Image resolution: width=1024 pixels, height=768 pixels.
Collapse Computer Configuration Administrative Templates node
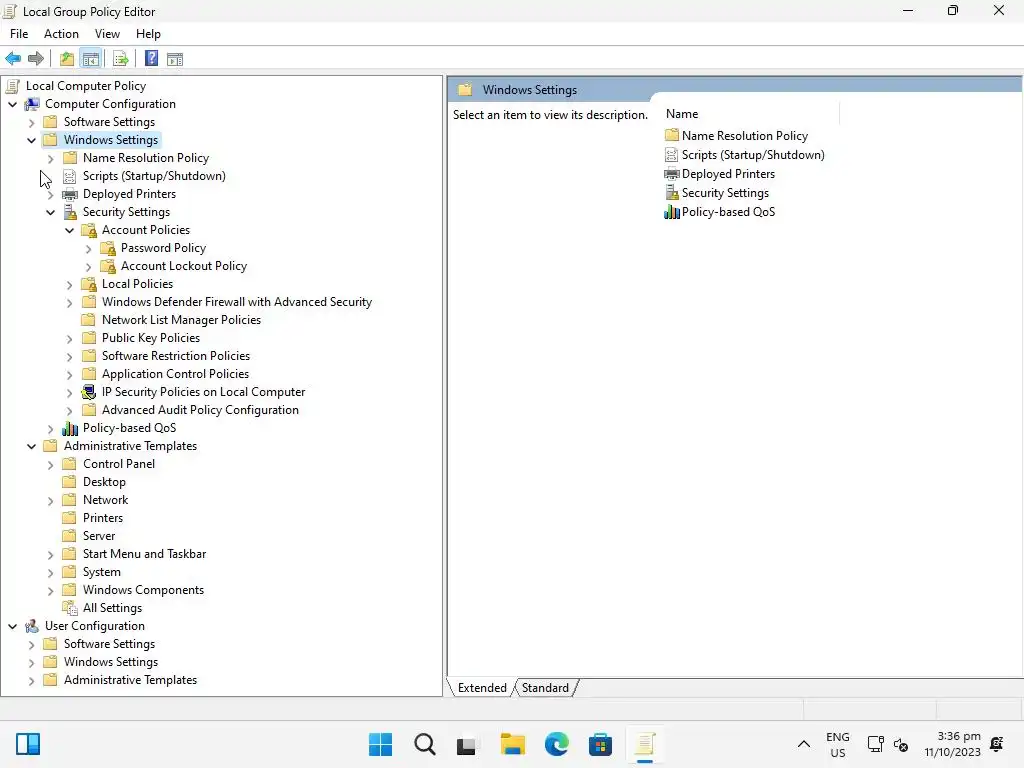point(31,446)
